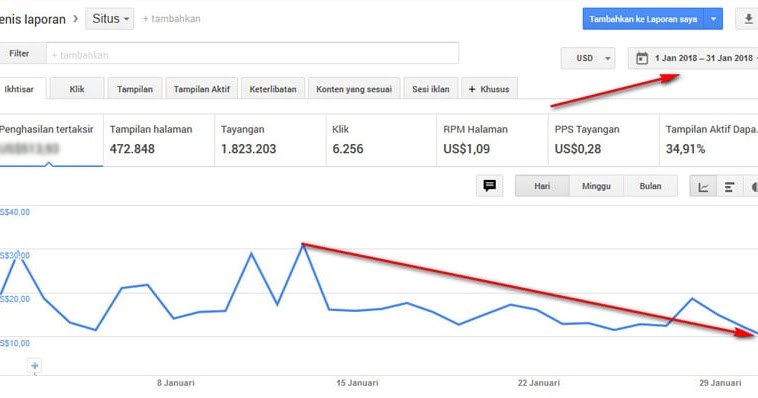Select the Tampilan halaman metric card
Image resolution: width=758 pixels, height=398 pixels.
[x=159, y=140]
